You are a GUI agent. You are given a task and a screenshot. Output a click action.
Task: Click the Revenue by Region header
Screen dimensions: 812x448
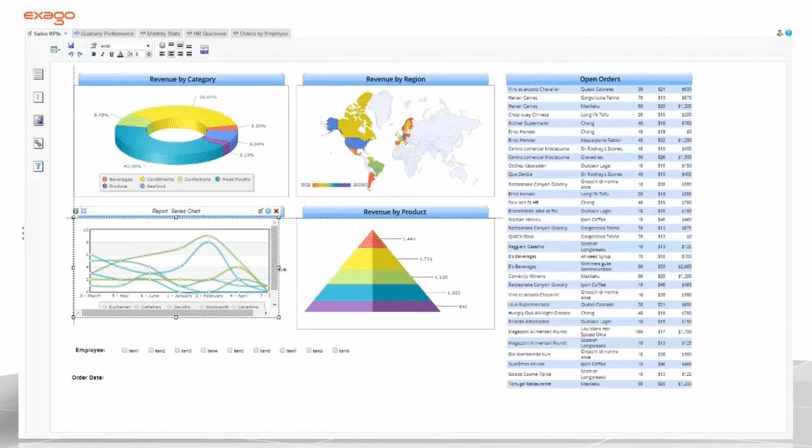click(x=394, y=79)
